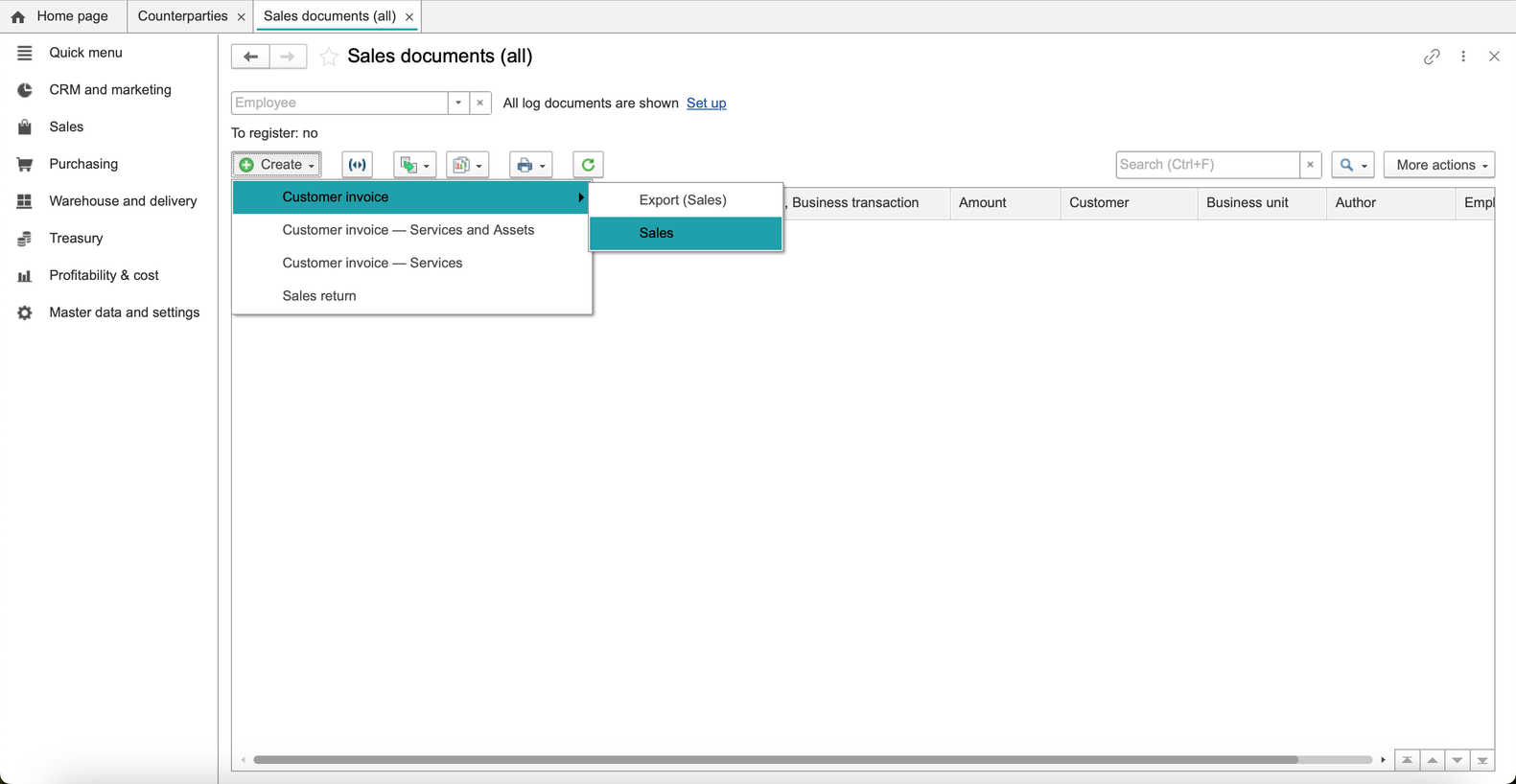
Task: Expand the create-based-on dropdown
Action: coord(415,165)
